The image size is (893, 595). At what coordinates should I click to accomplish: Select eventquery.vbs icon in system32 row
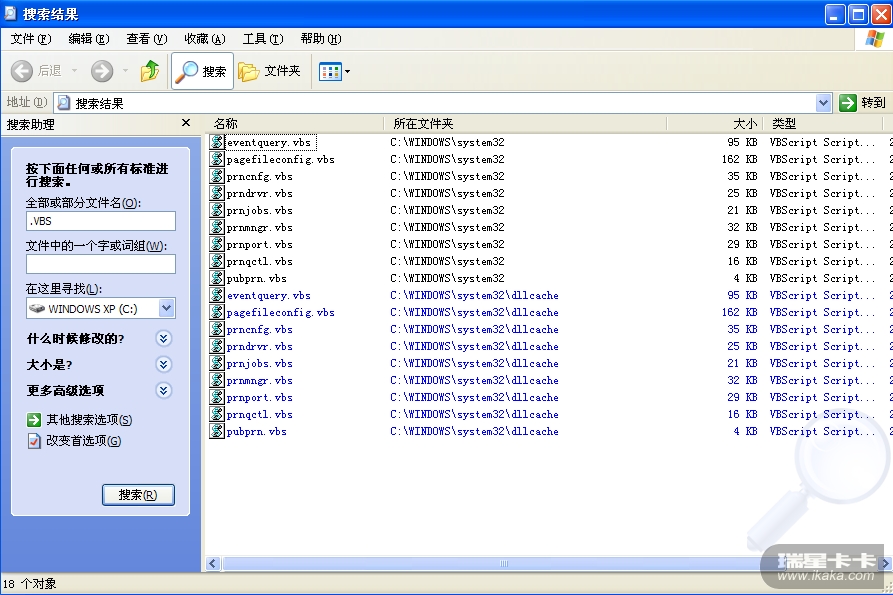pyautogui.click(x=216, y=142)
